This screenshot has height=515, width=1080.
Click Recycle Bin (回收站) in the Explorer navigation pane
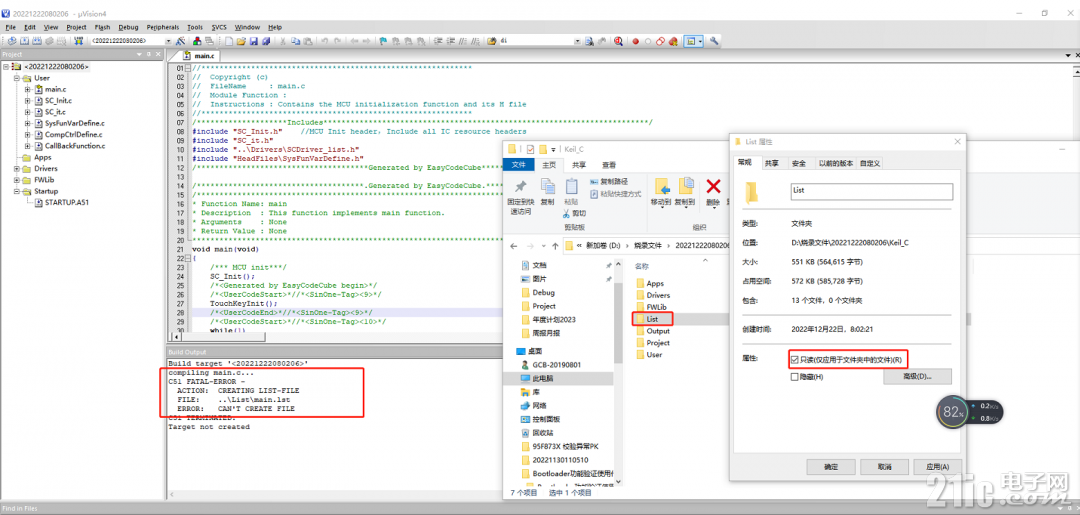click(x=544, y=432)
